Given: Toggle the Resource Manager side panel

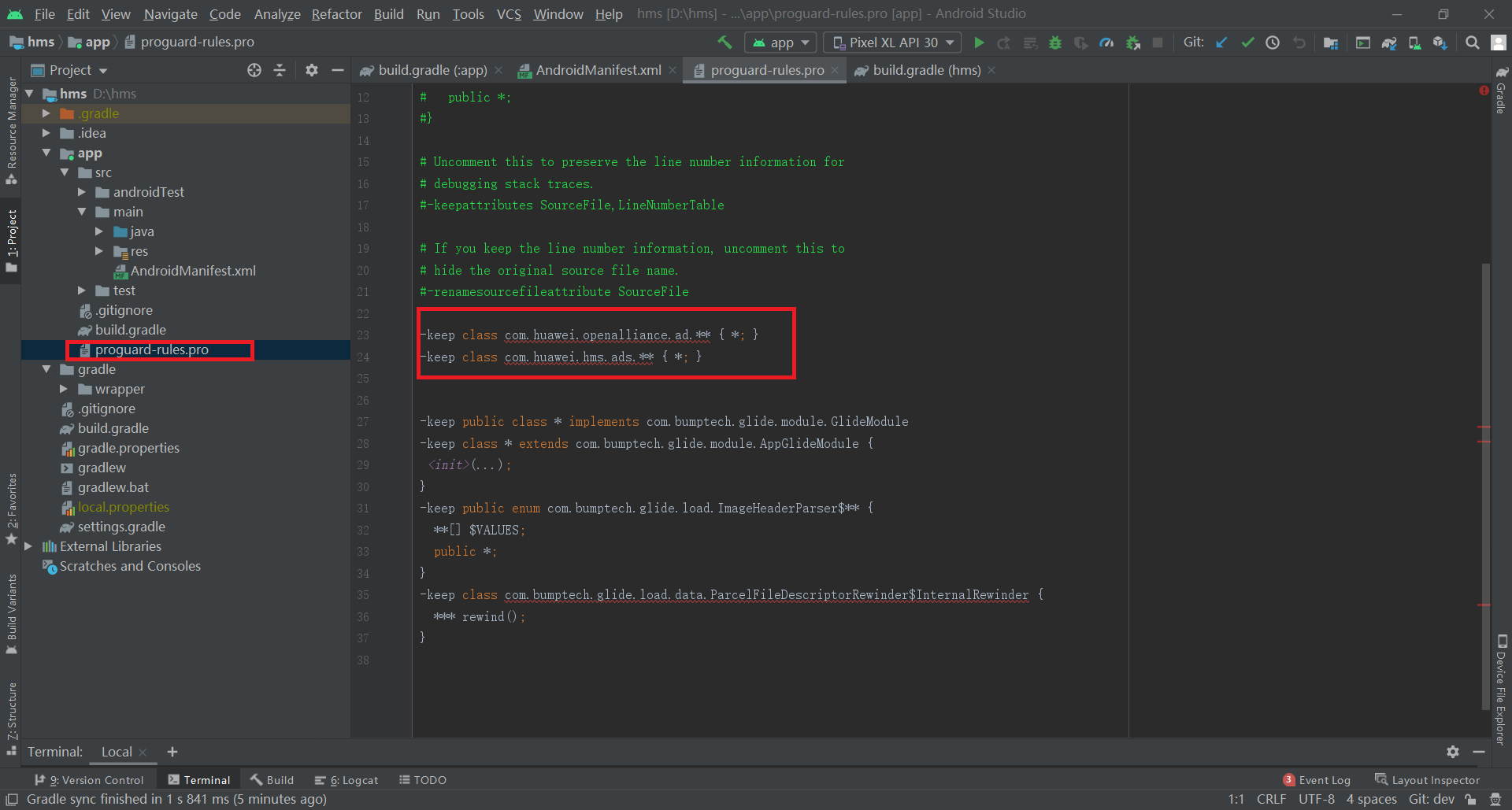Looking at the screenshot, I should [x=11, y=131].
